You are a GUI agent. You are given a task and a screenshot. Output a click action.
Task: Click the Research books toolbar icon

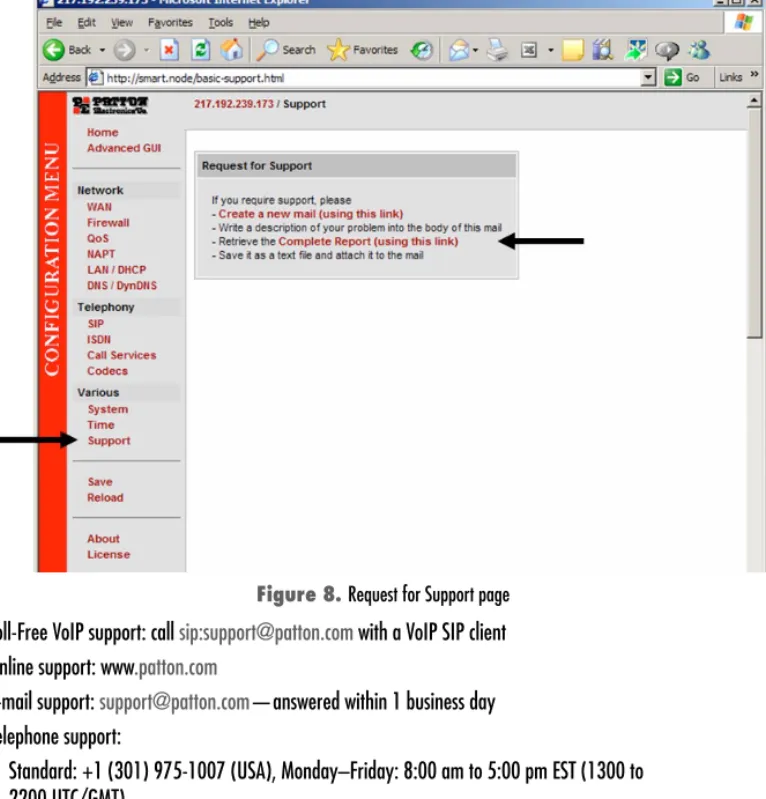coord(602,50)
